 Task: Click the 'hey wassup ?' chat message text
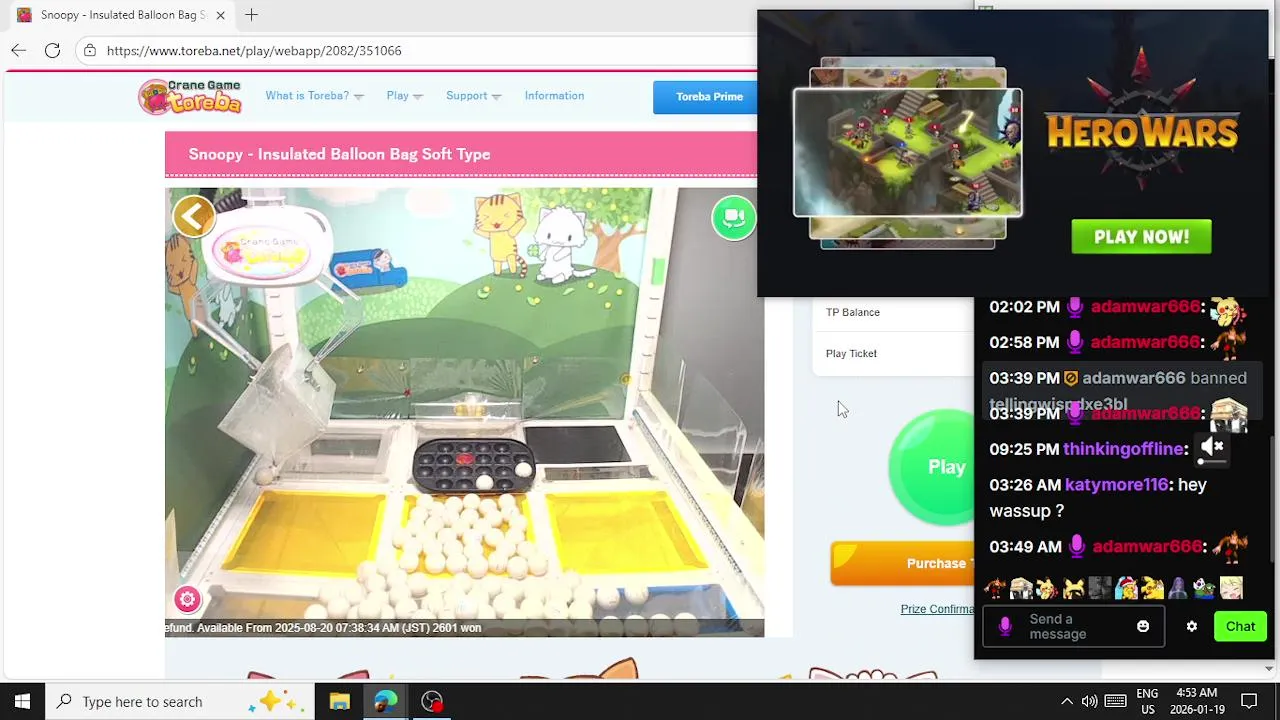coord(1098,497)
